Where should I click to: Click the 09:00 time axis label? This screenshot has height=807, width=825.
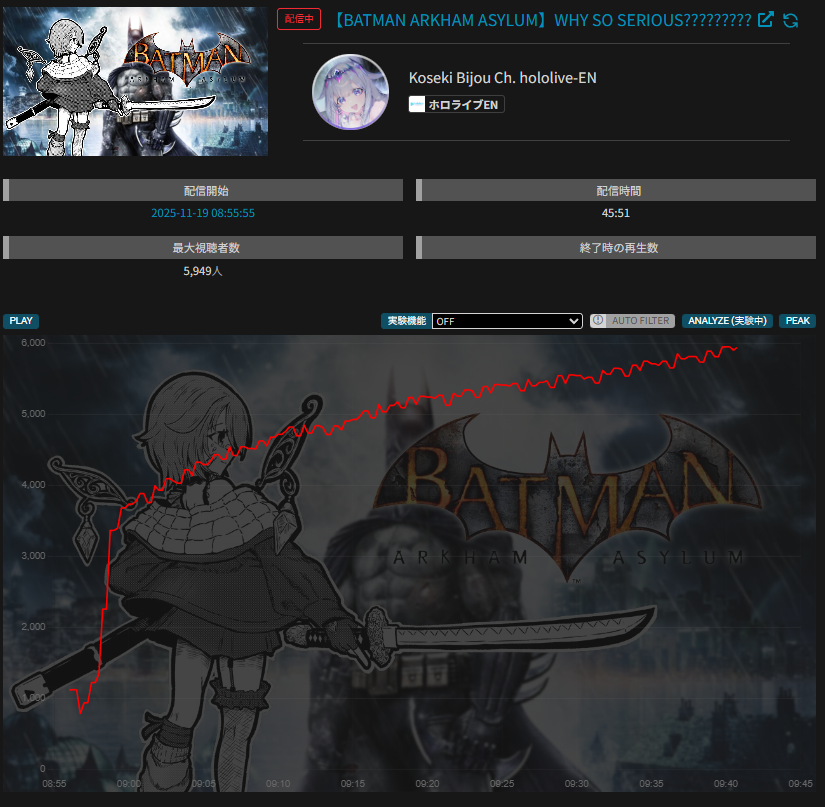click(x=129, y=783)
